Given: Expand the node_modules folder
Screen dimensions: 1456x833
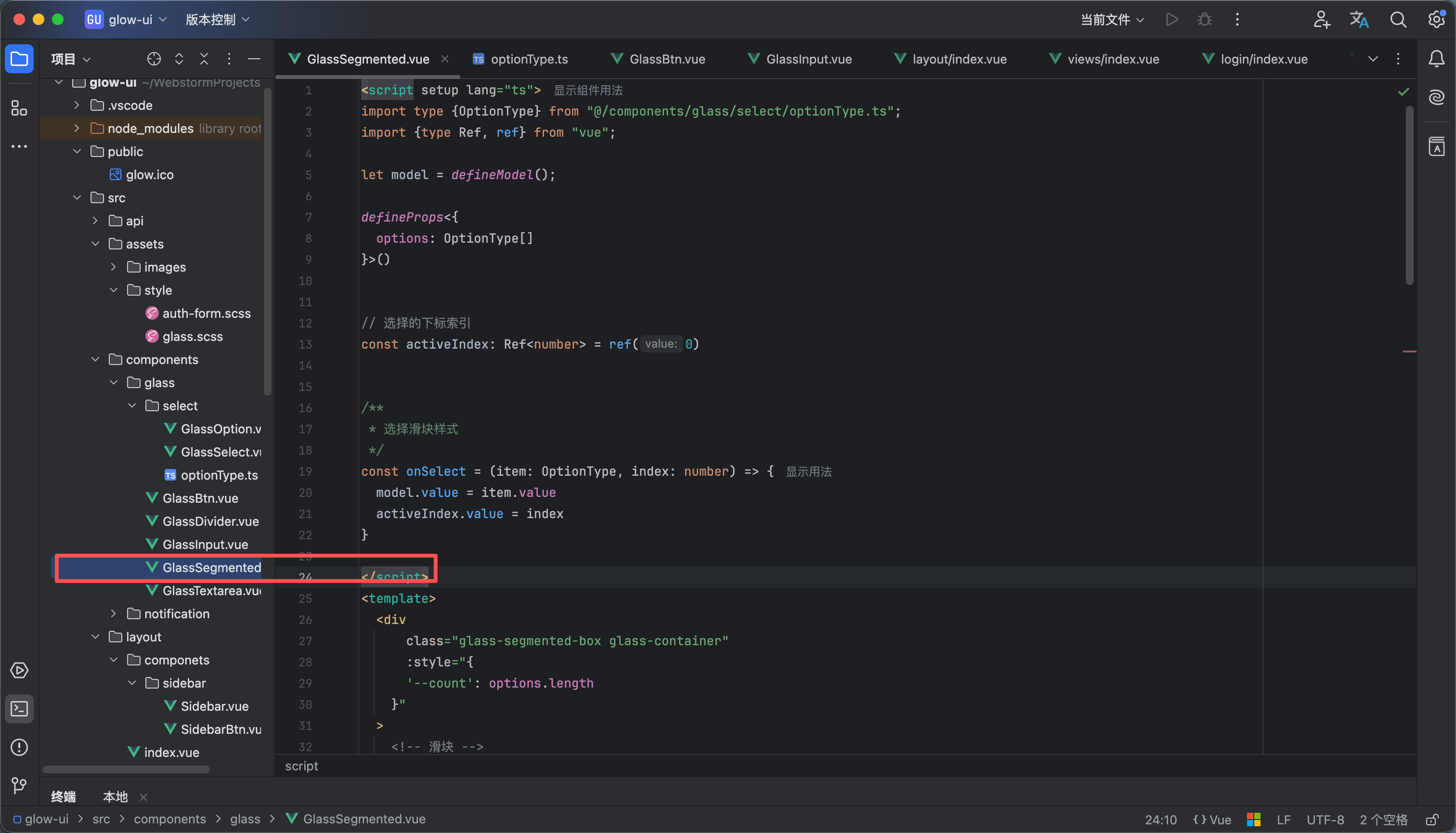Looking at the screenshot, I should (x=77, y=128).
